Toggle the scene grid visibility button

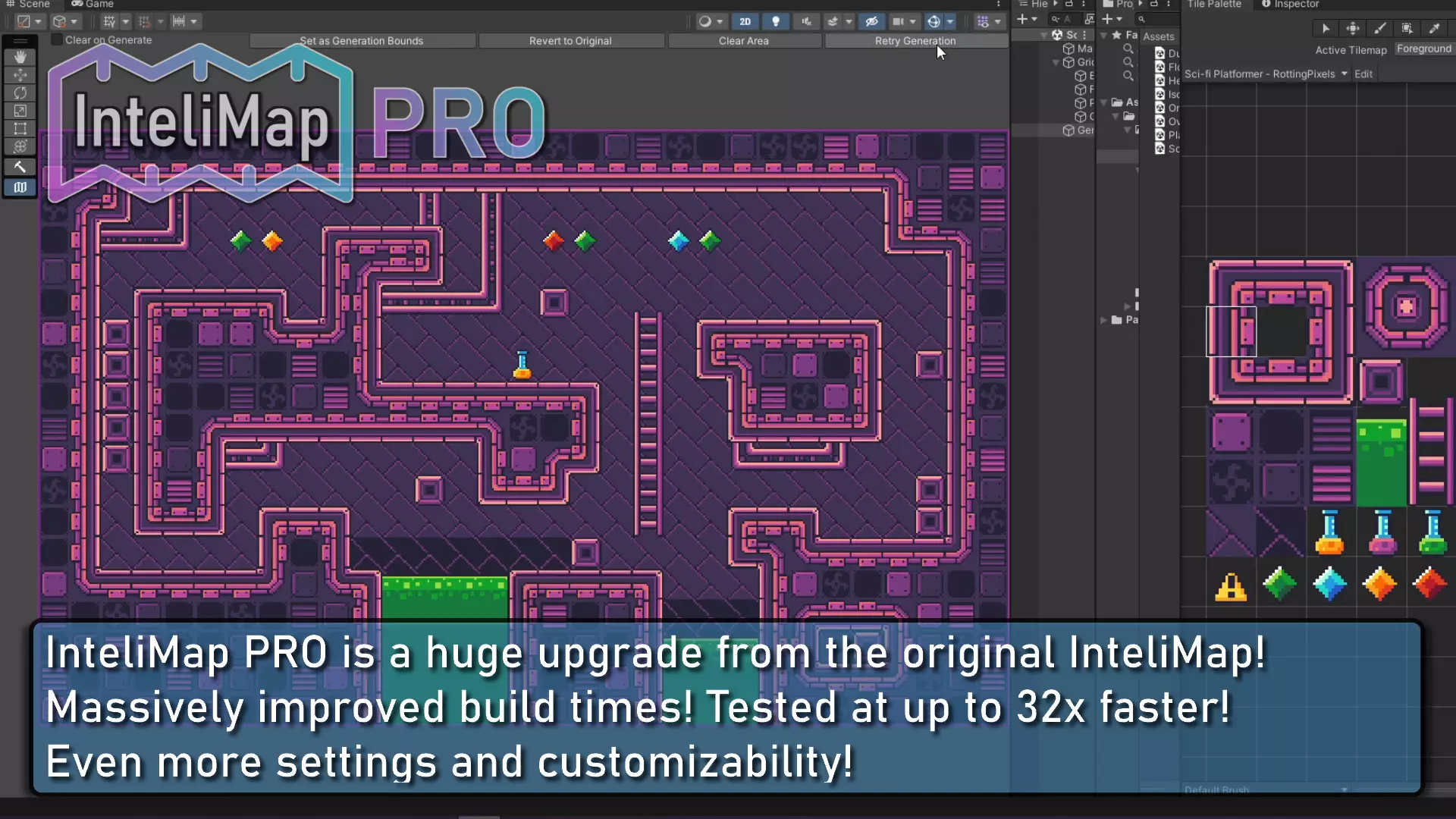pos(984,22)
